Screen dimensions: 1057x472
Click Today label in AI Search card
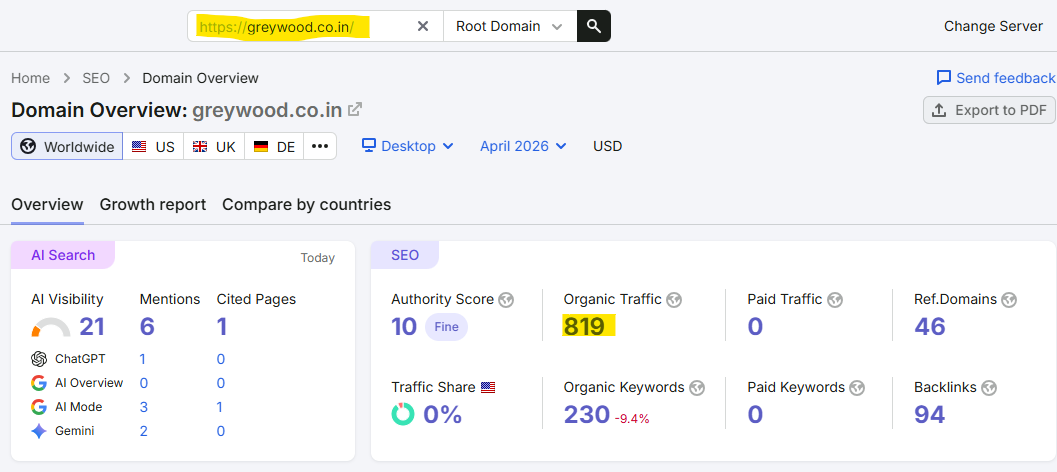pyautogui.click(x=318, y=258)
